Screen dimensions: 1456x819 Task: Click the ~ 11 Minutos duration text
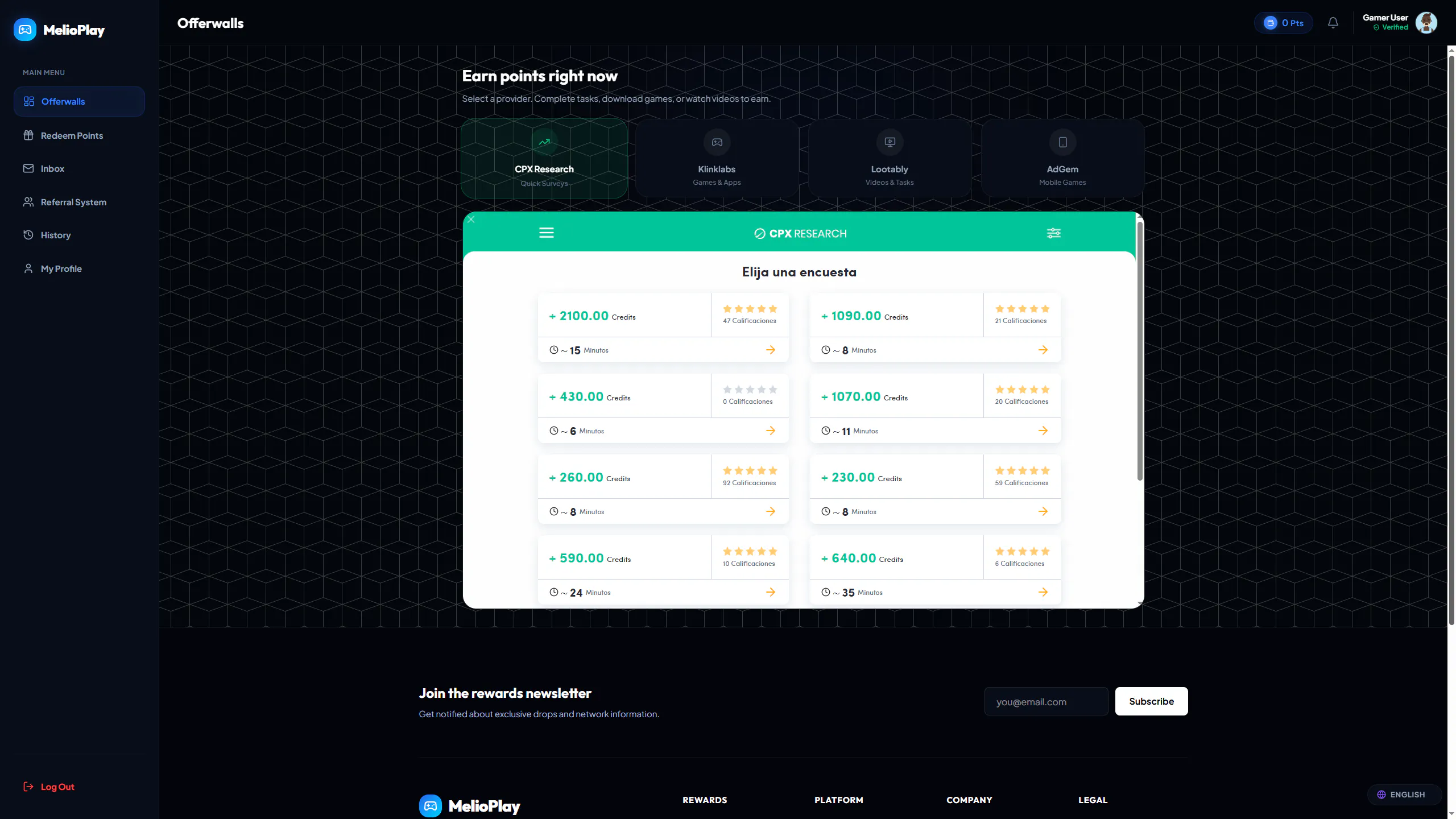click(855, 431)
